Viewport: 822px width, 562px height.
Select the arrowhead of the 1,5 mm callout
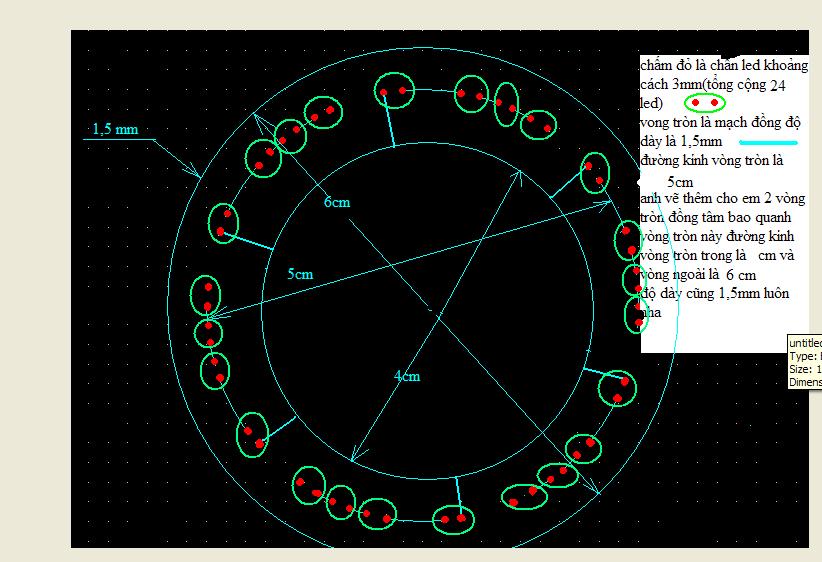click(x=197, y=173)
